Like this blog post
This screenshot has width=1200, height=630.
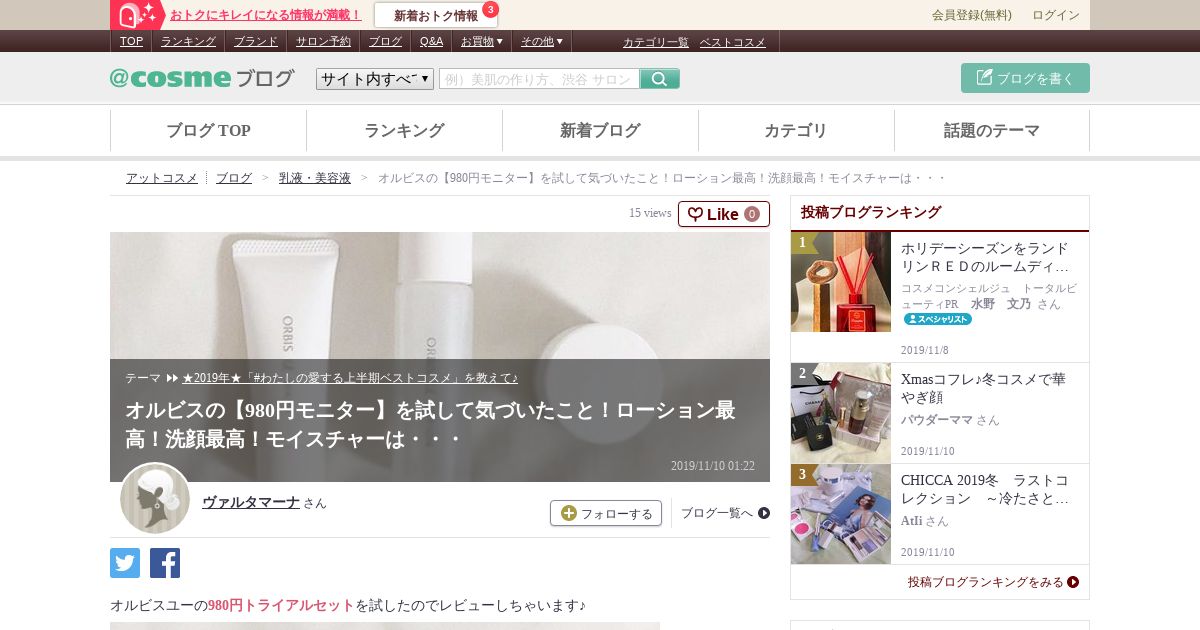[x=724, y=214]
